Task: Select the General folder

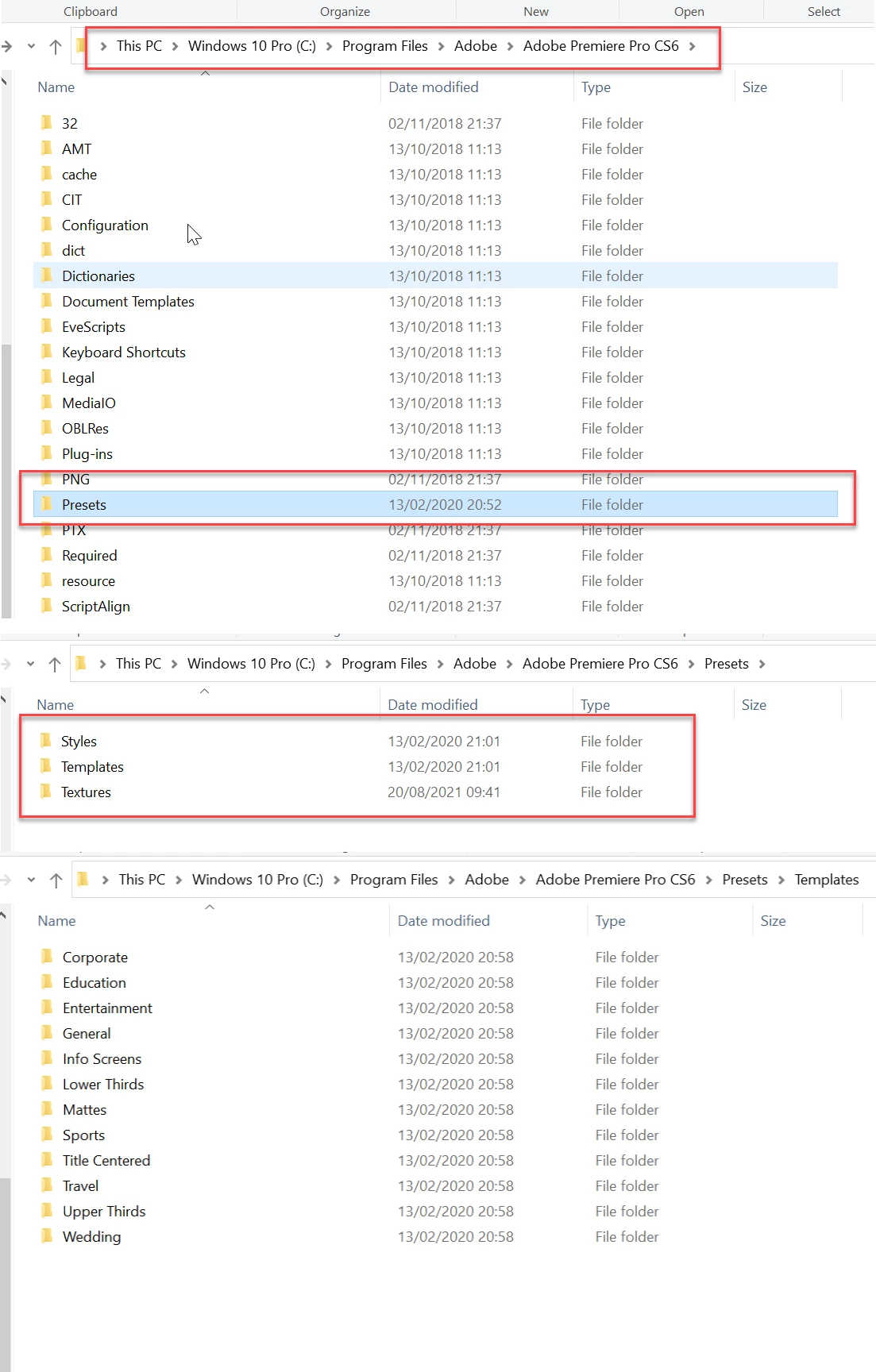Action: pos(87,1034)
